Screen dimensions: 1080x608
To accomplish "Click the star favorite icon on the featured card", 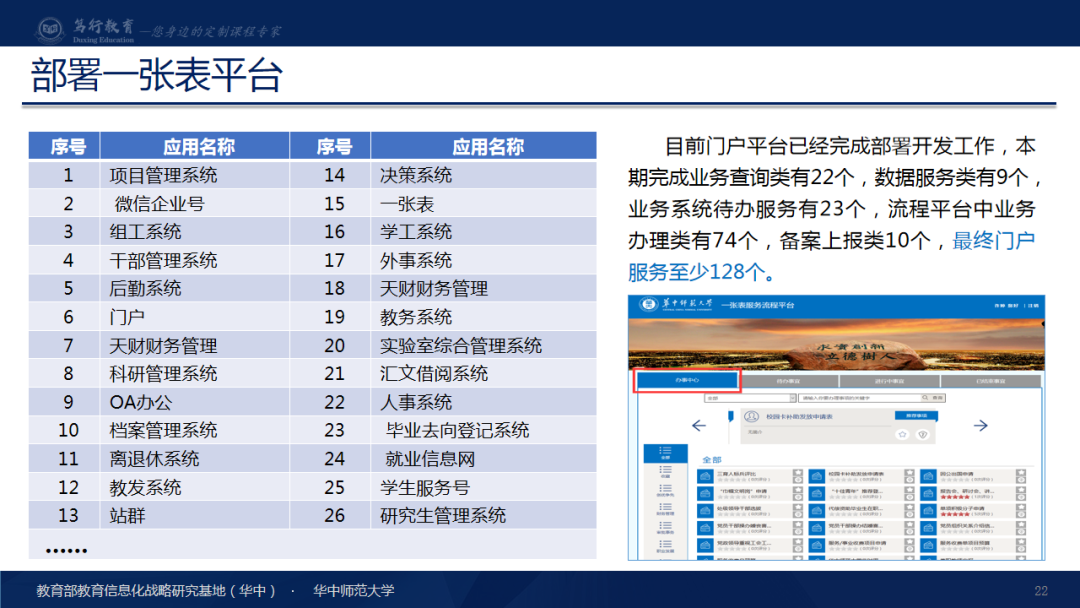I will pos(902,434).
